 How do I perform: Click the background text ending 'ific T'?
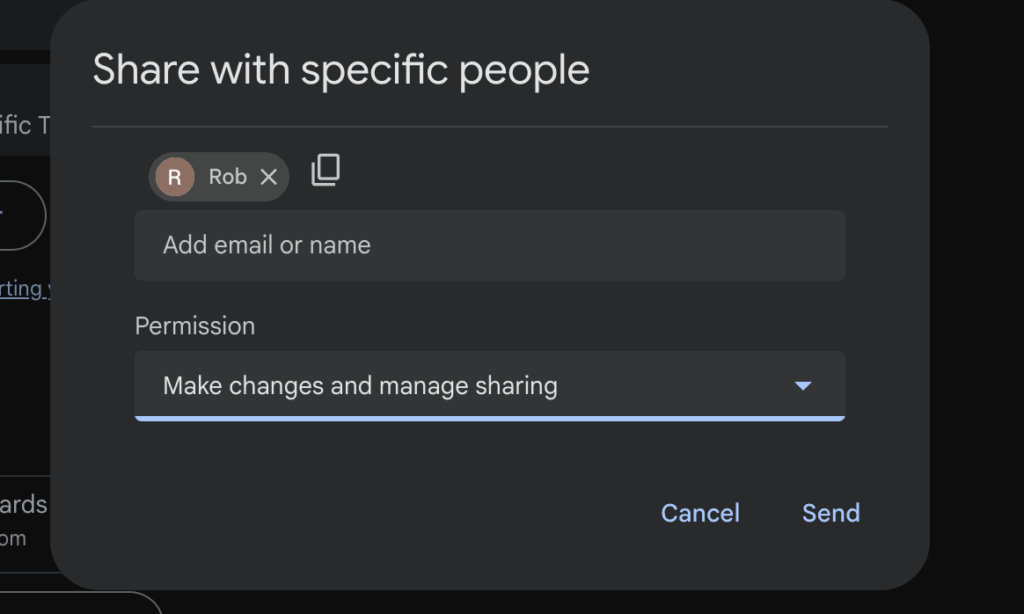coord(24,125)
